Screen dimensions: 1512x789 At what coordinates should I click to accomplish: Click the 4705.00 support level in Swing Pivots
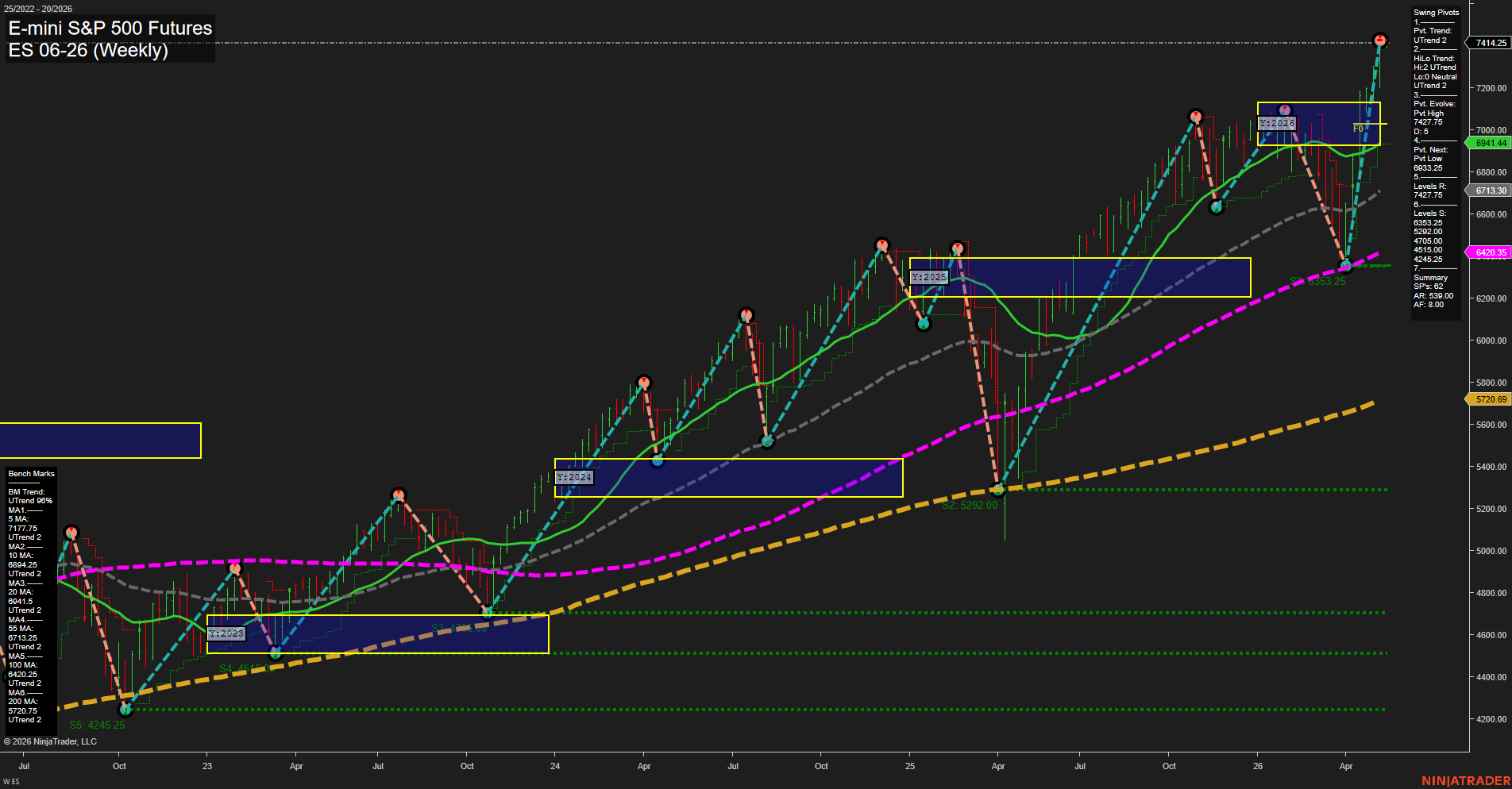click(1428, 241)
